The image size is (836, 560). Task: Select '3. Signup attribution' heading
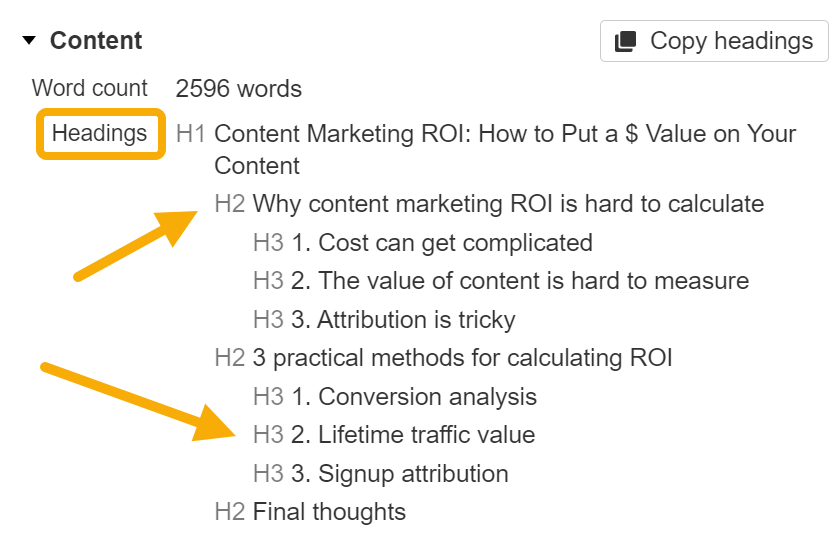pyautogui.click(x=399, y=474)
